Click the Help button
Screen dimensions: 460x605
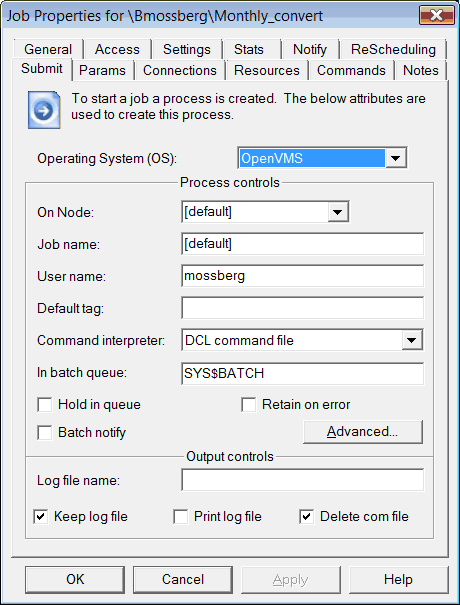tap(398, 580)
